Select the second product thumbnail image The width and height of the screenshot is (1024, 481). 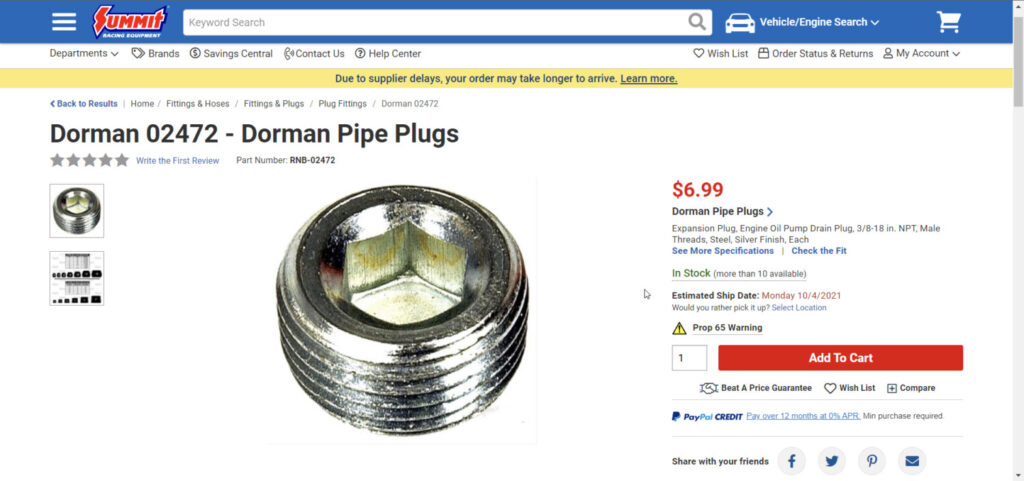[x=77, y=278]
